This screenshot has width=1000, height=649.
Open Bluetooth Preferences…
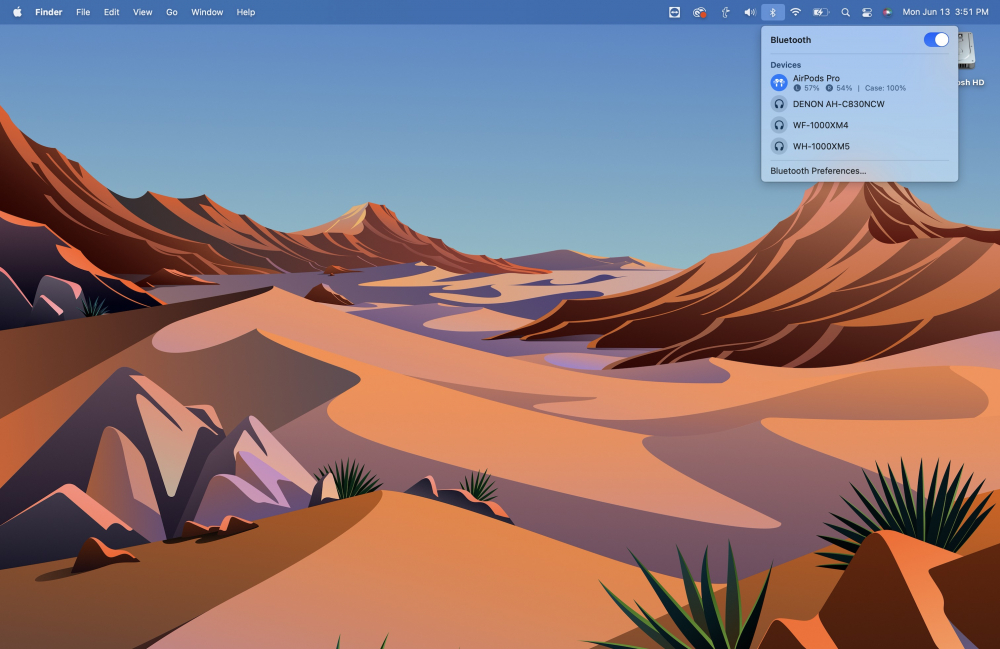(818, 171)
